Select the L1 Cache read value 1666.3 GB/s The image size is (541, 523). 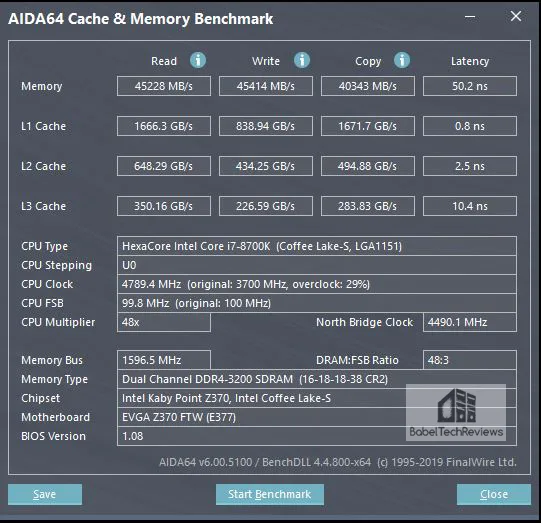coord(164,126)
